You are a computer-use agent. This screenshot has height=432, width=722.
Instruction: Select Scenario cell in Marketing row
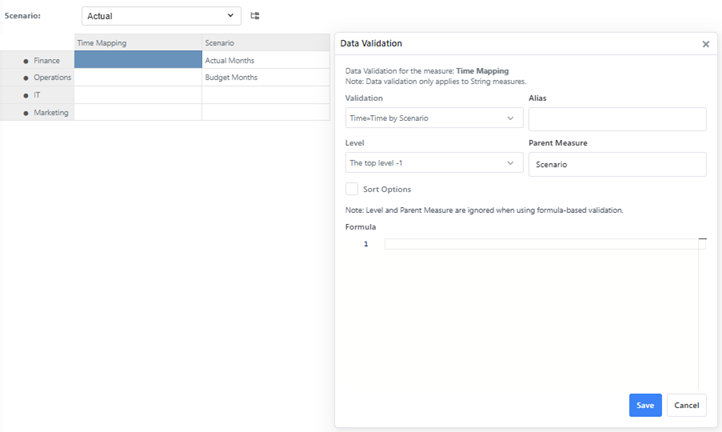tap(266, 112)
